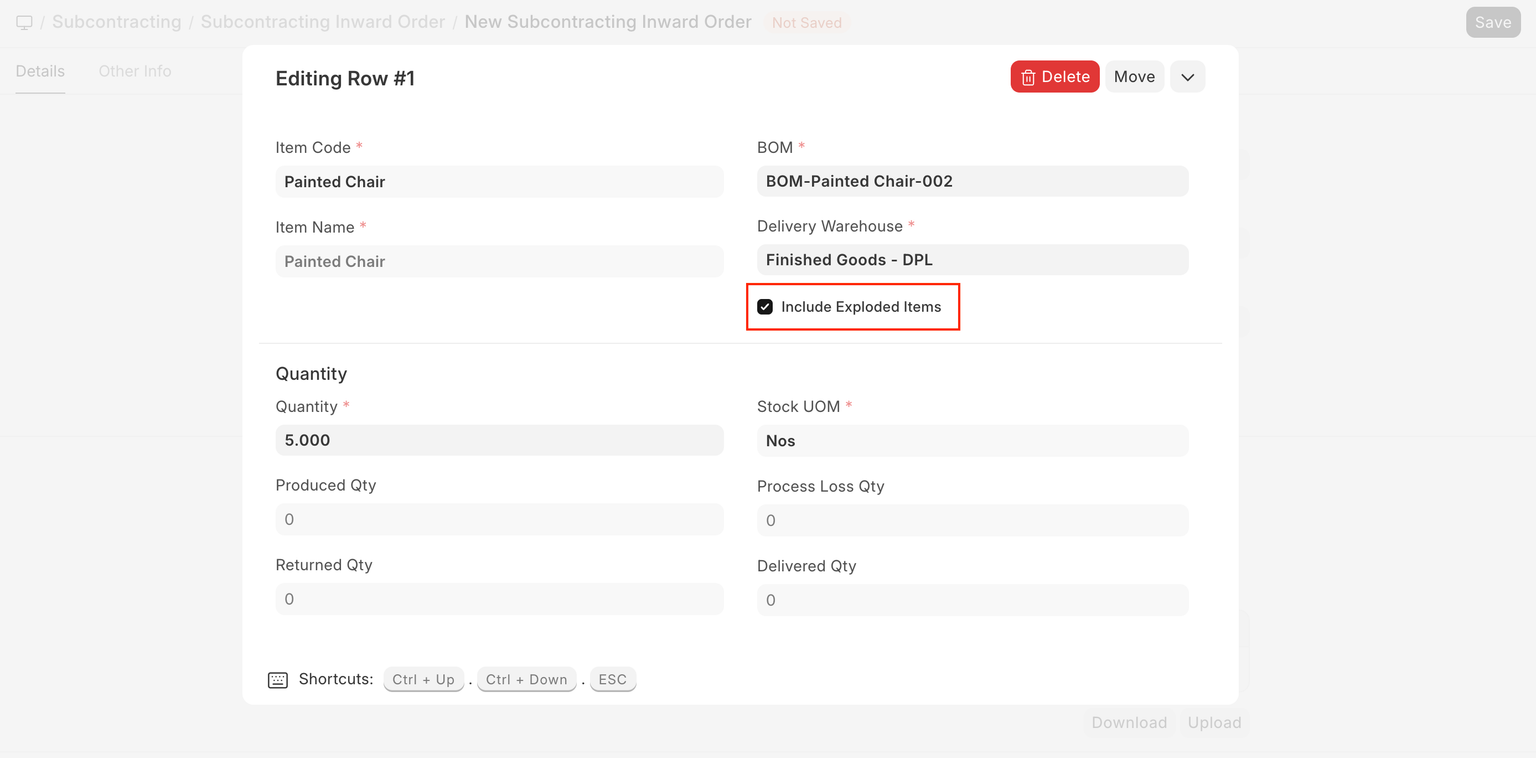The height and width of the screenshot is (758, 1536).
Task: Delete the current row
Action: point(1055,77)
